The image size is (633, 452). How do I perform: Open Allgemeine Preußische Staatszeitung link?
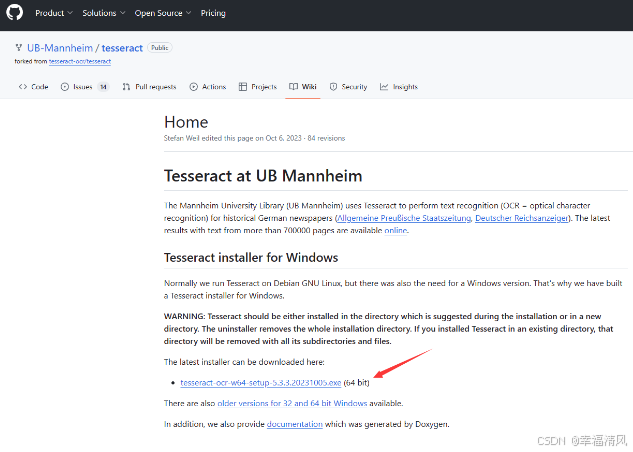pyautogui.click(x=404, y=218)
